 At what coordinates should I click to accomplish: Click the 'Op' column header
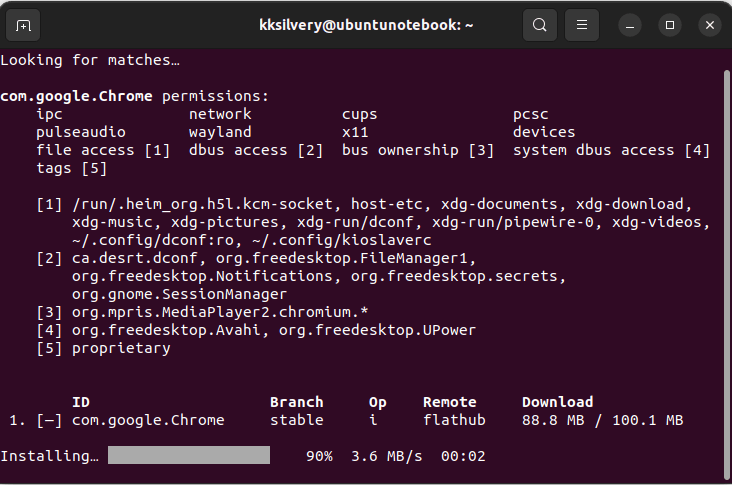(377, 403)
